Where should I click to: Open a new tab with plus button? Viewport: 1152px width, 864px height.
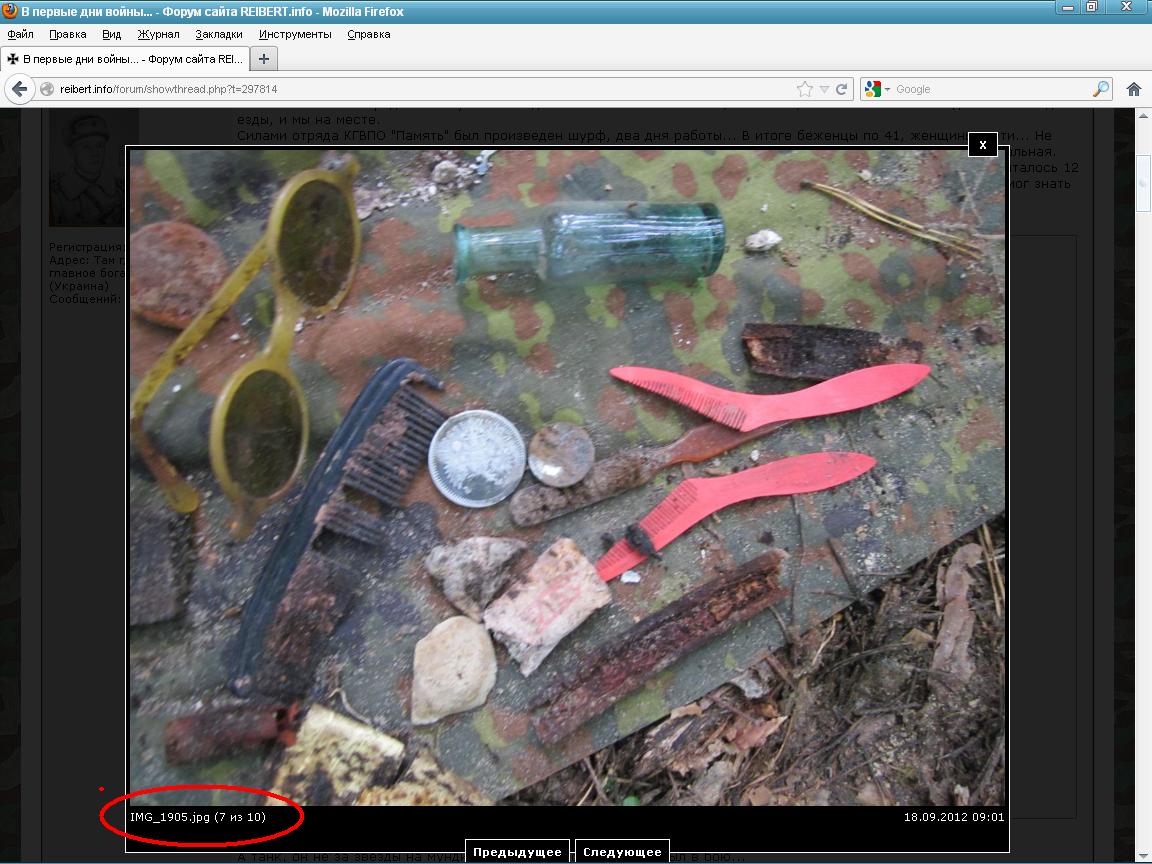point(264,59)
